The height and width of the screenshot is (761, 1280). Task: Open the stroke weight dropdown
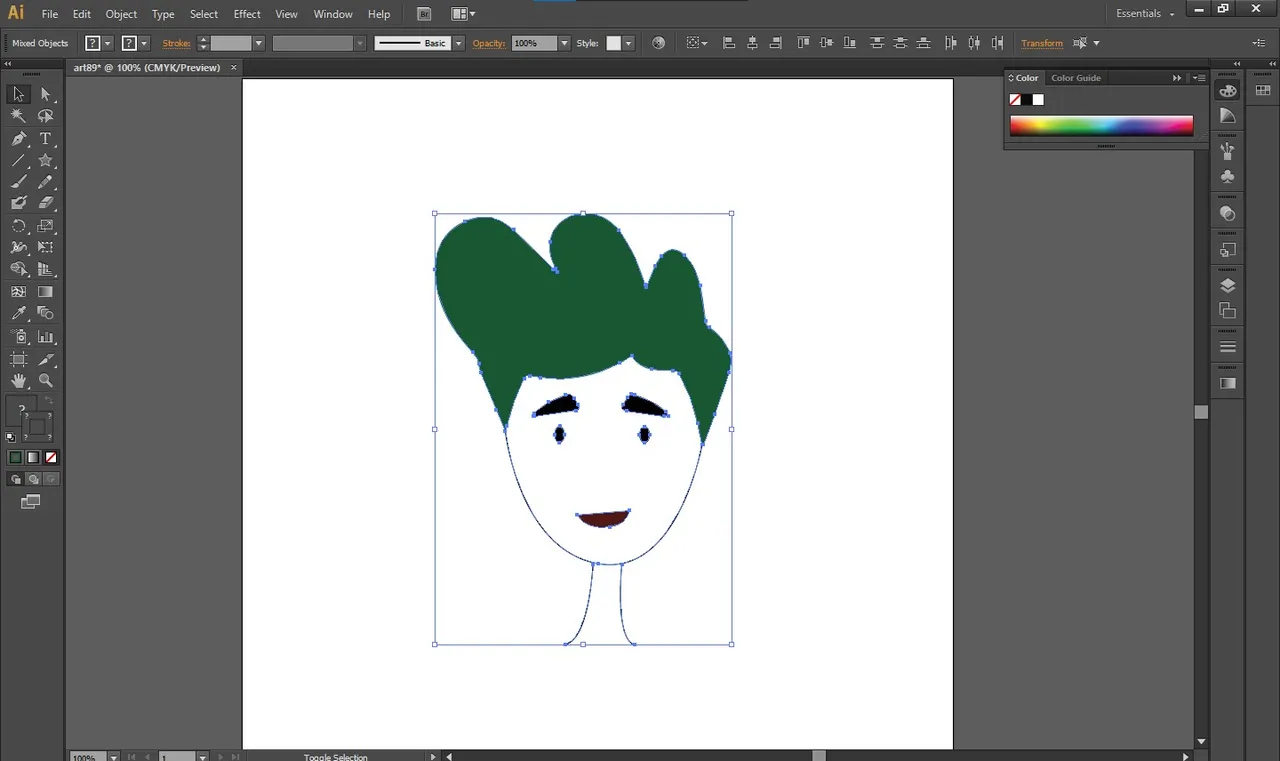pyautogui.click(x=258, y=43)
